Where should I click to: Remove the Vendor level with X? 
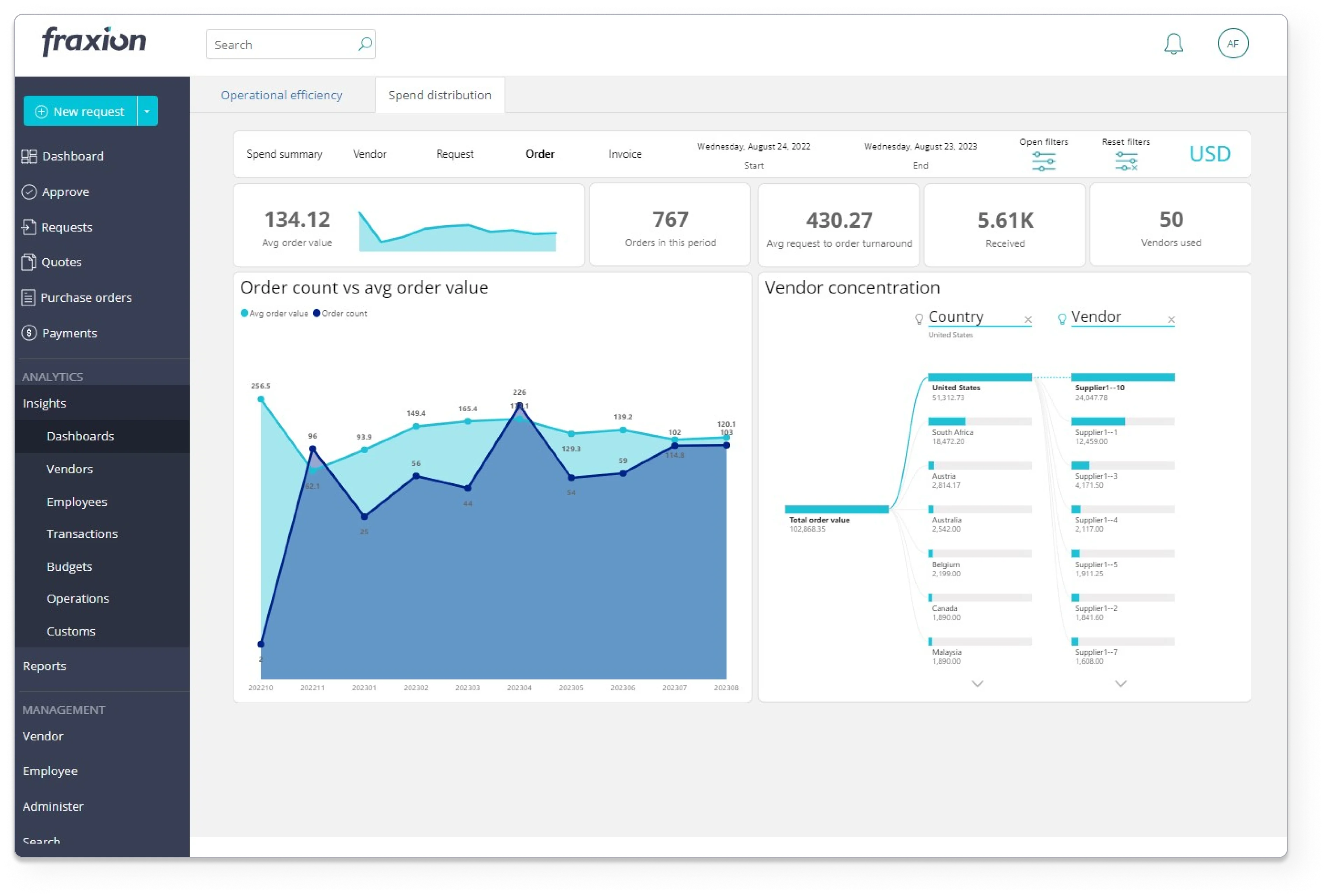click(1171, 320)
